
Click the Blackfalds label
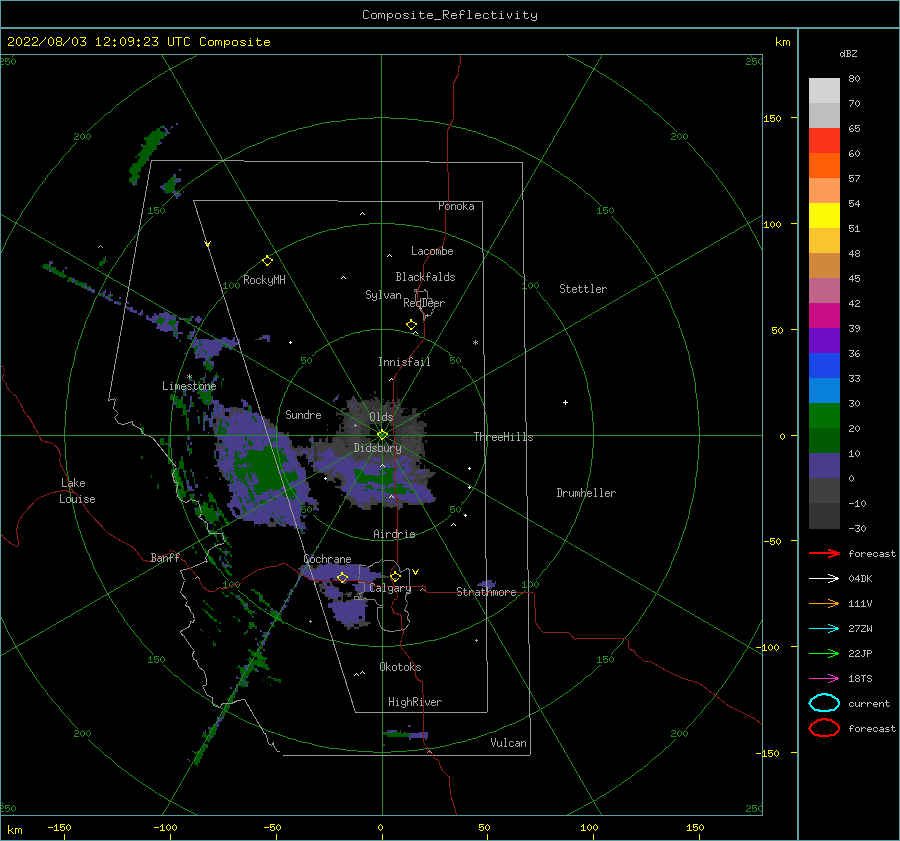[425, 277]
